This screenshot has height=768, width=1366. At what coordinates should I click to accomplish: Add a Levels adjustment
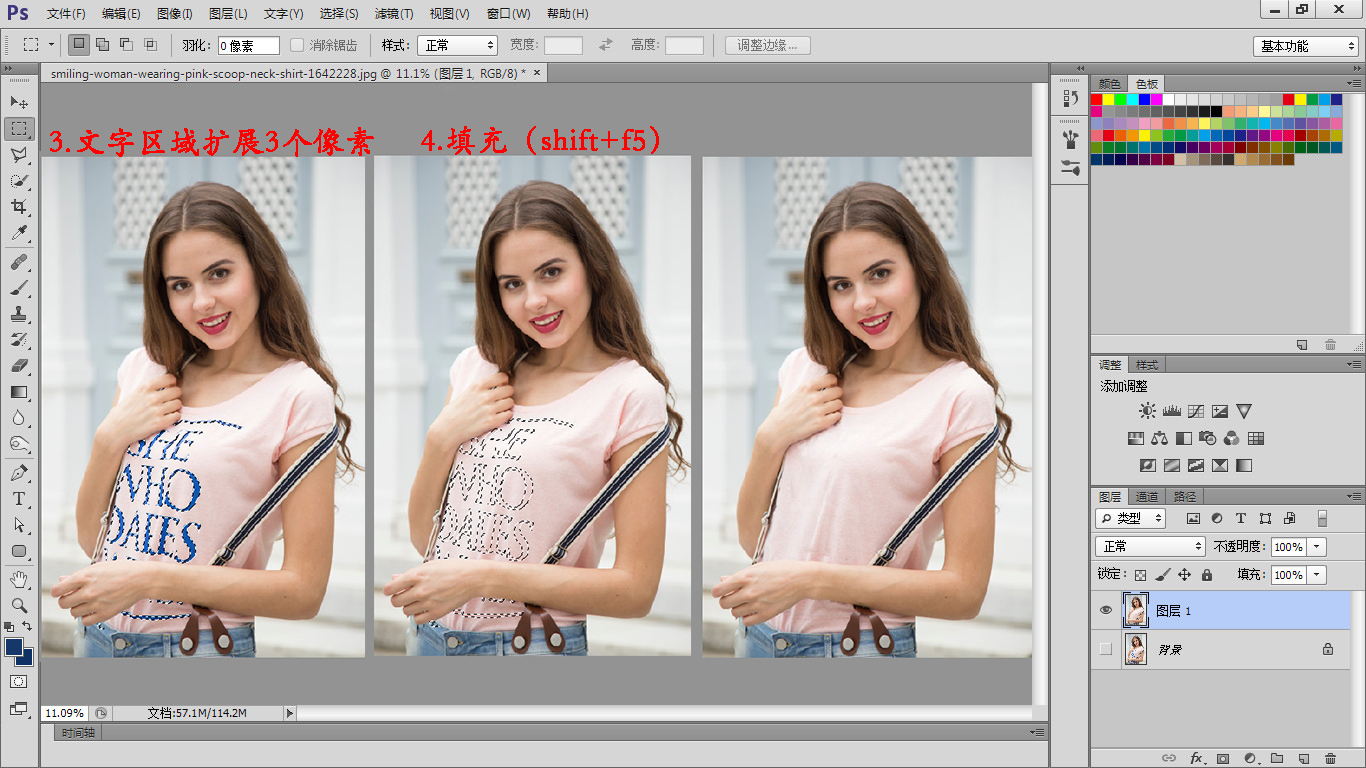click(x=1172, y=411)
